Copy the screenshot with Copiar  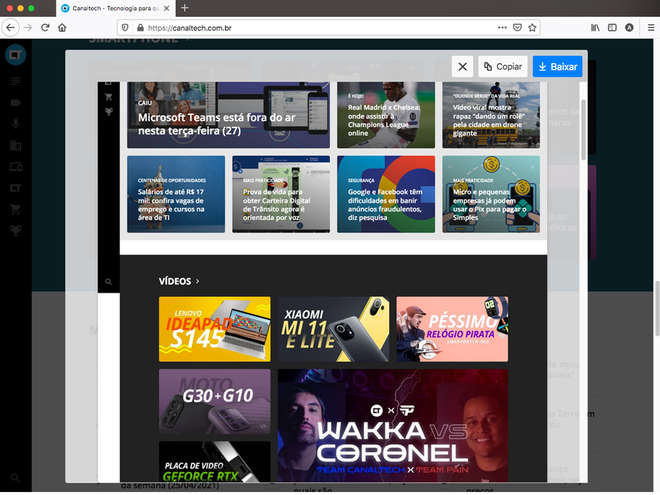(x=503, y=67)
